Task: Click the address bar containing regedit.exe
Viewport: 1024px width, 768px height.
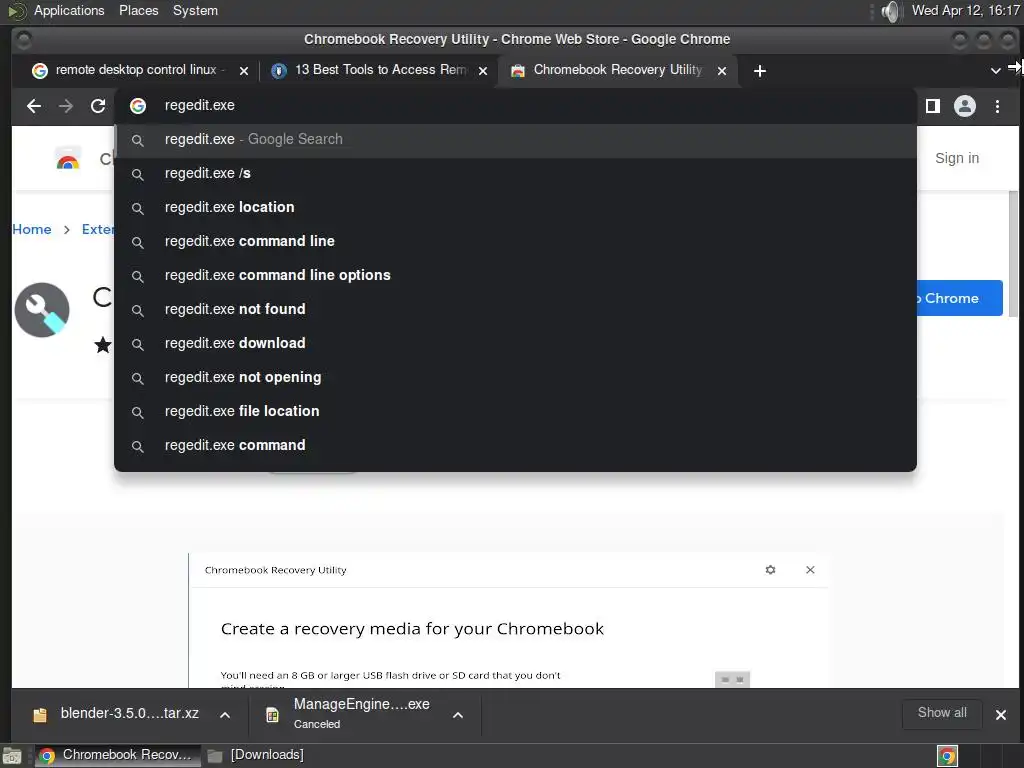Action: (515, 106)
